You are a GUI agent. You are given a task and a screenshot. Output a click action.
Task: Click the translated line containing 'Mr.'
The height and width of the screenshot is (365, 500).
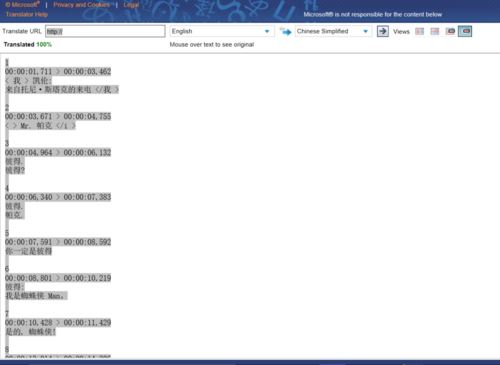(x=40, y=125)
